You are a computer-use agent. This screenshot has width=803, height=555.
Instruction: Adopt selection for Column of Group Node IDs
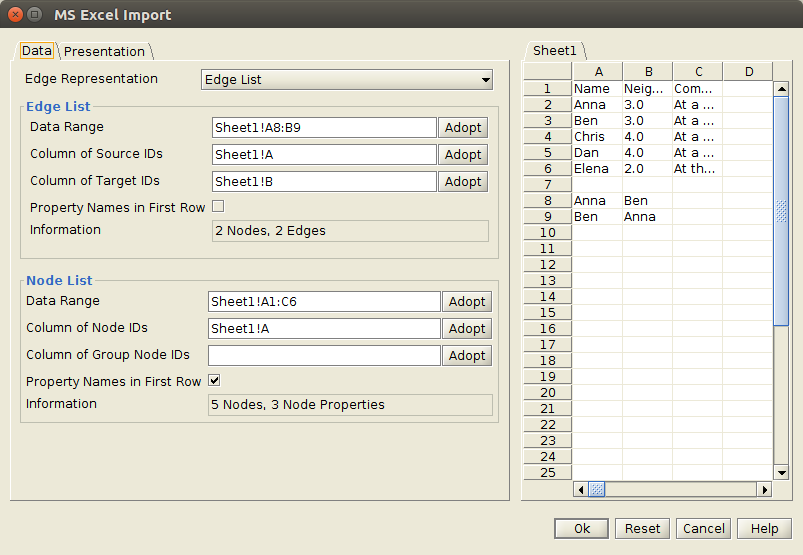pos(467,356)
